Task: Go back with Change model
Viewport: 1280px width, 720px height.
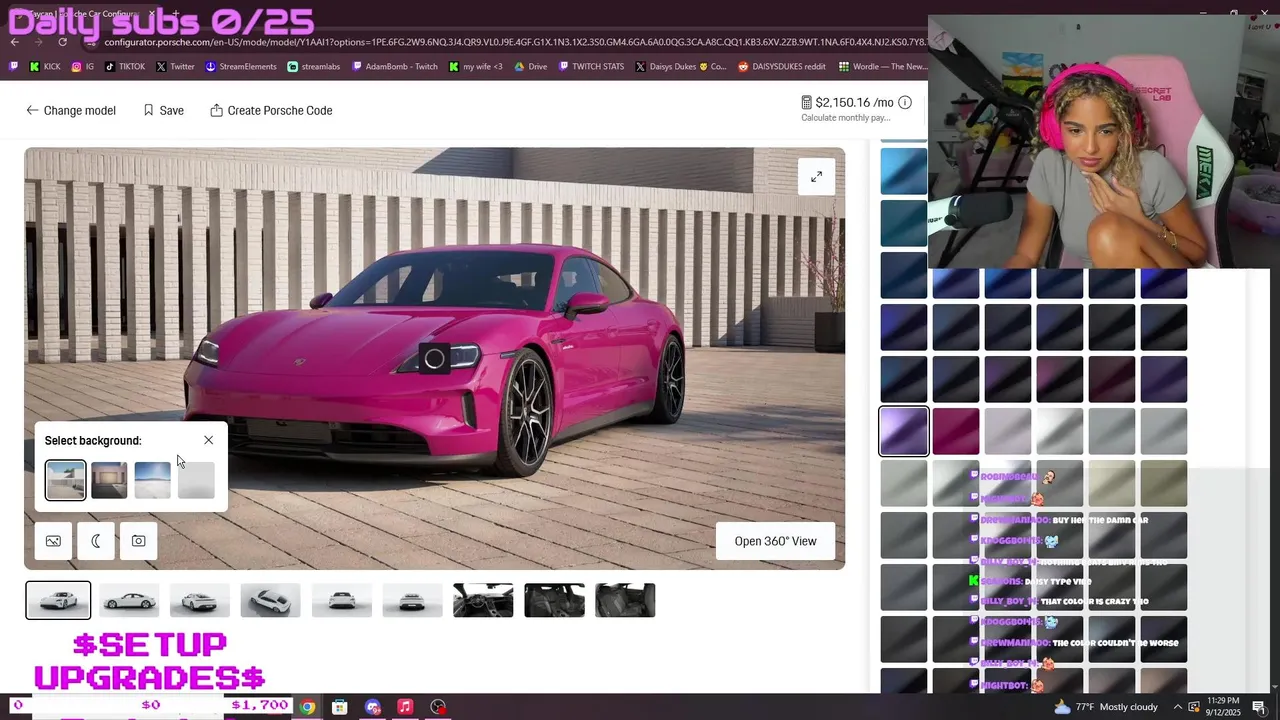Action: [x=71, y=110]
